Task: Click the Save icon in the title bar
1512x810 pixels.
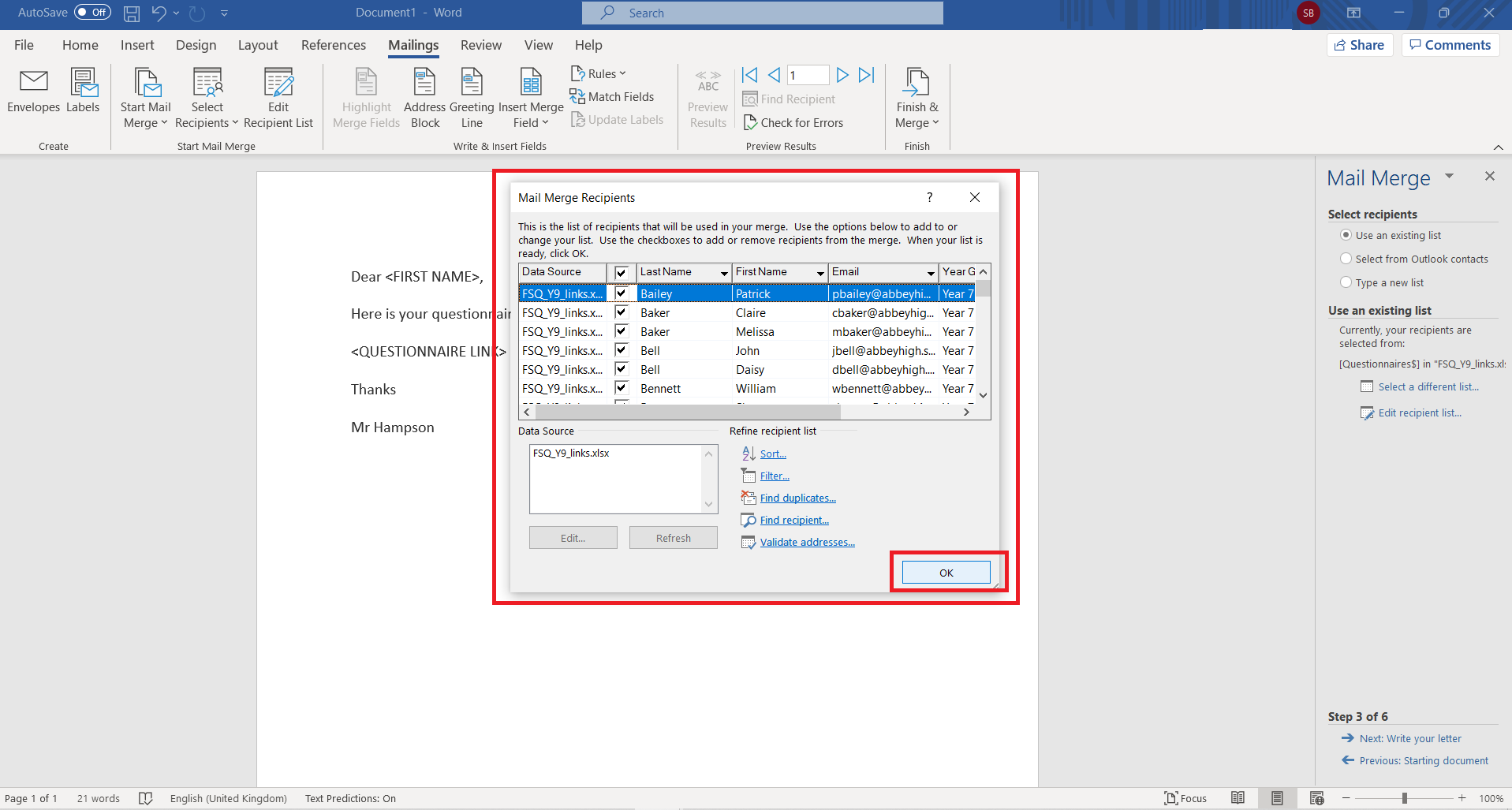Action: 132,13
